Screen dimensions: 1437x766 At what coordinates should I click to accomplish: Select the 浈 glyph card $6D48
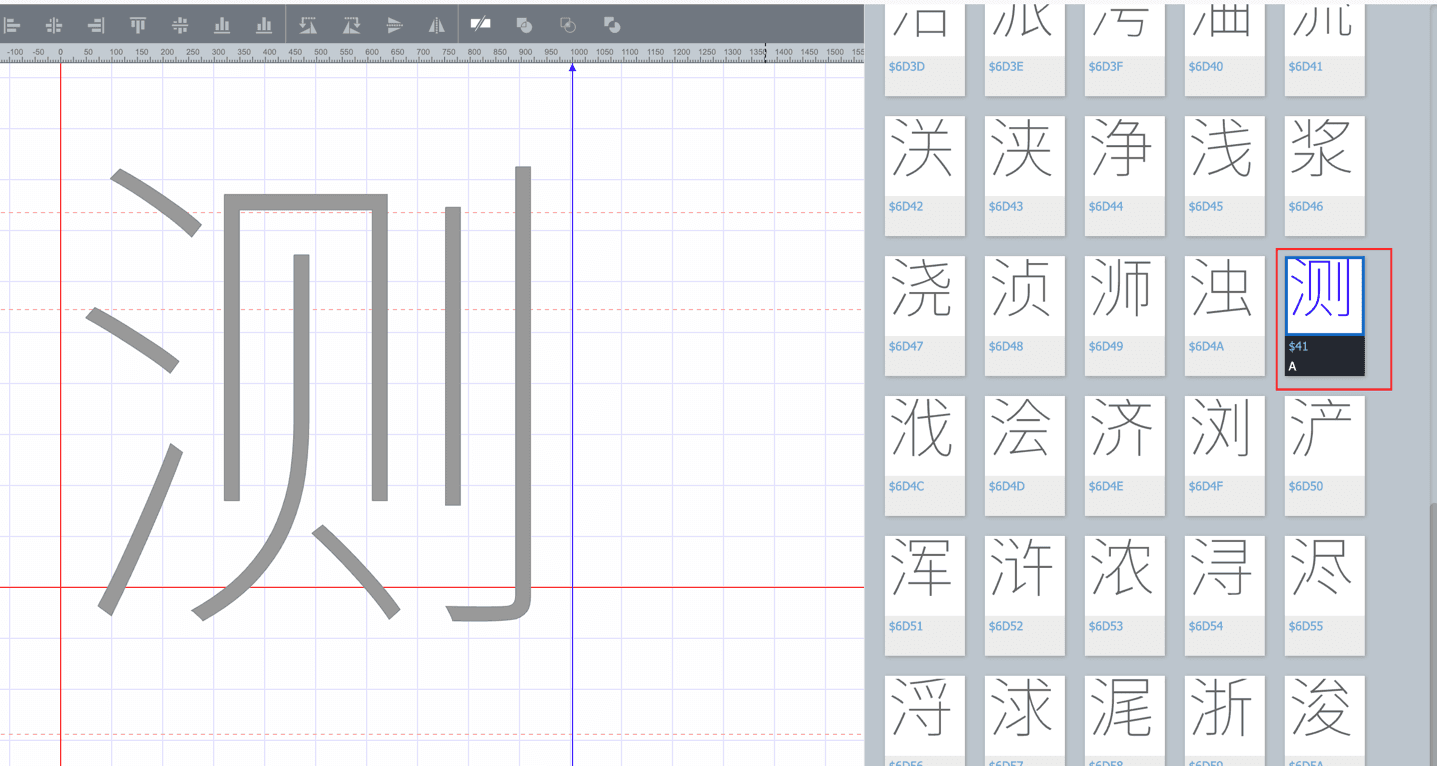1025,316
